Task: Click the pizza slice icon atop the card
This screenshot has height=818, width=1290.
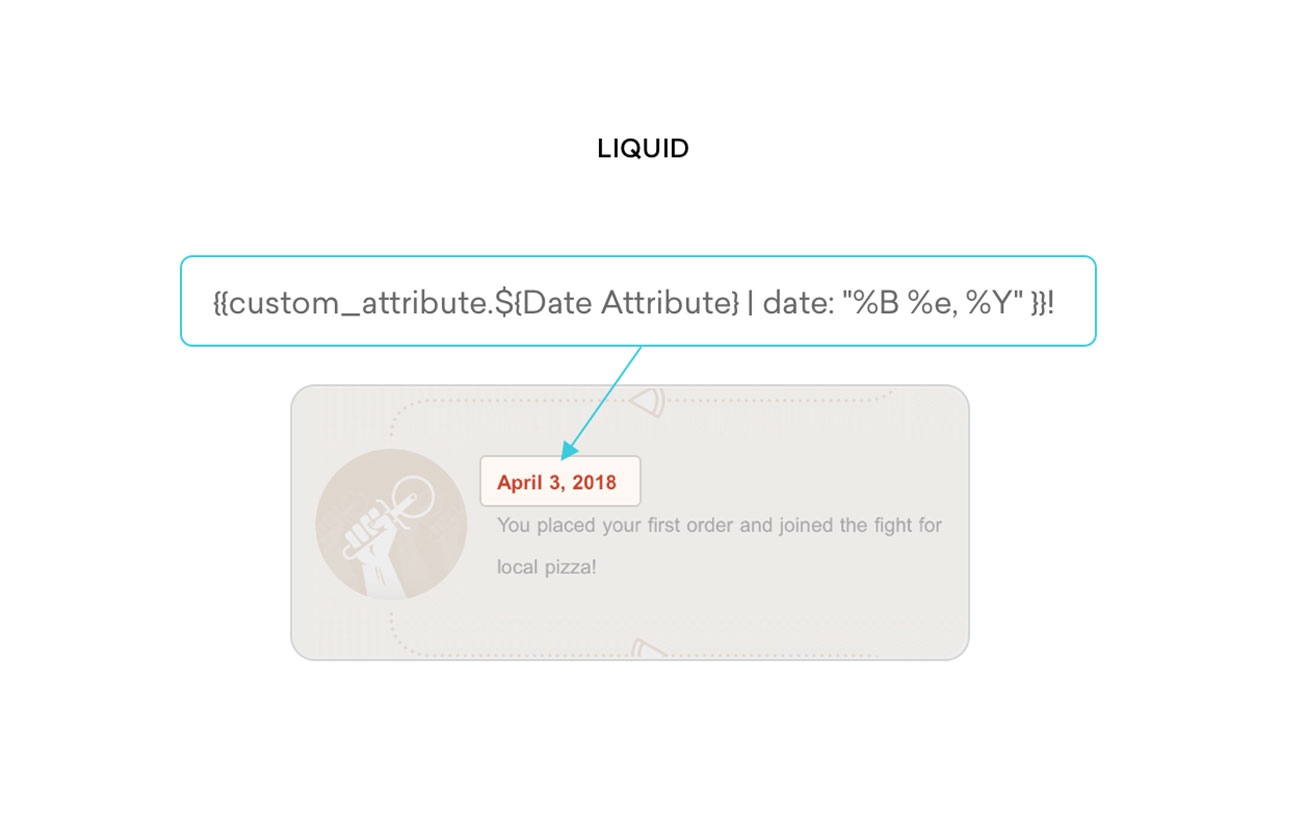Action: pyautogui.click(x=647, y=402)
